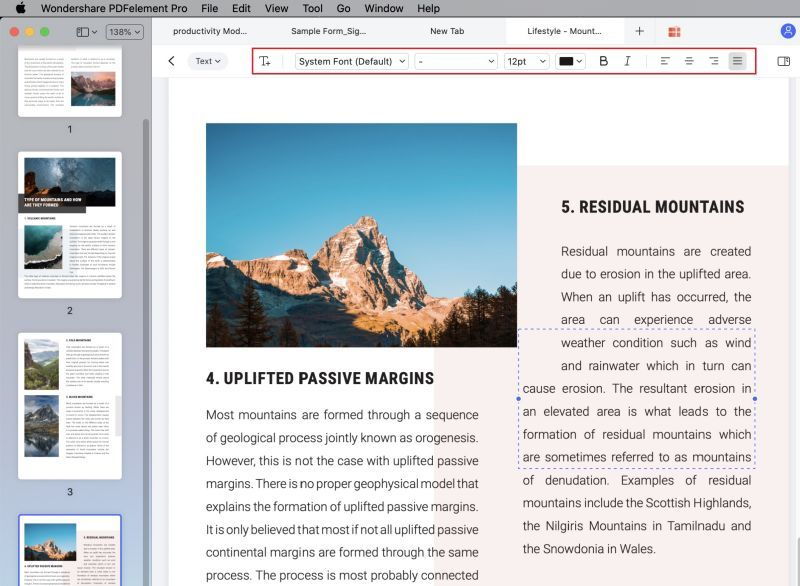Open the text color swatch picker
Viewport: 800px width, 586px height.
click(567, 60)
